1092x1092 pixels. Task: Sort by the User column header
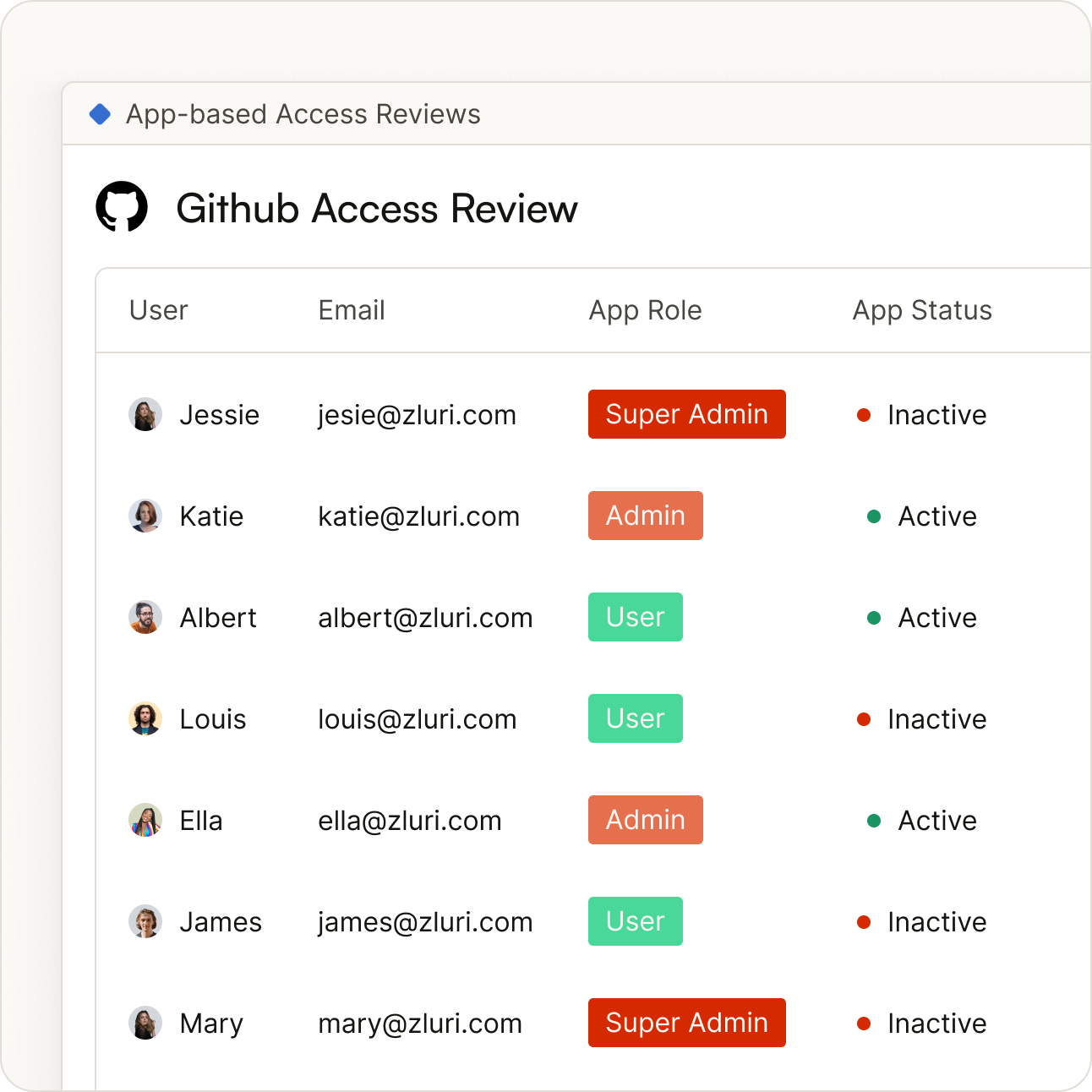click(159, 310)
